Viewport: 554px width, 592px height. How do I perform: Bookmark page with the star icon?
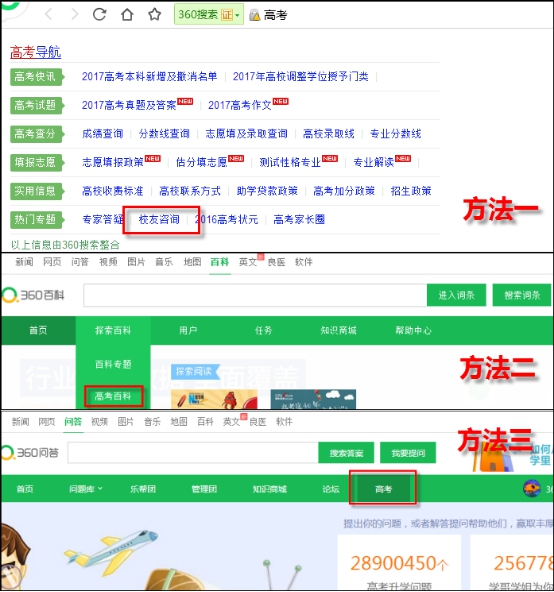click(x=154, y=14)
